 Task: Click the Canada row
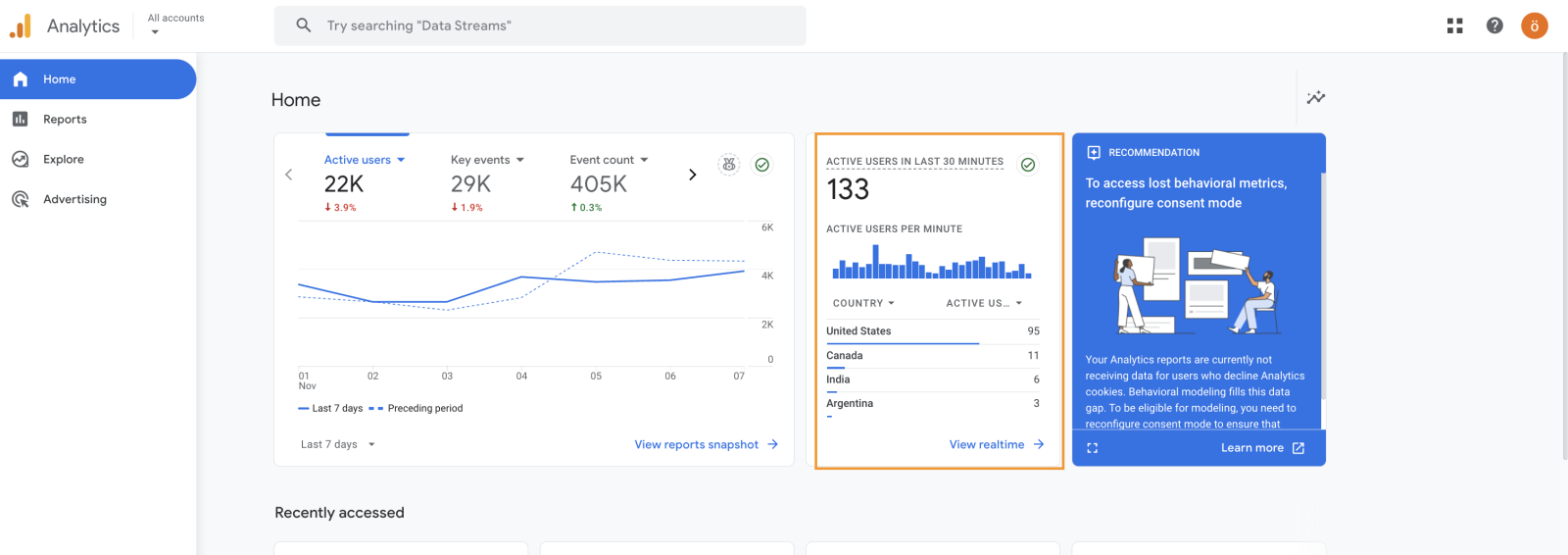(x=933, y=356)
